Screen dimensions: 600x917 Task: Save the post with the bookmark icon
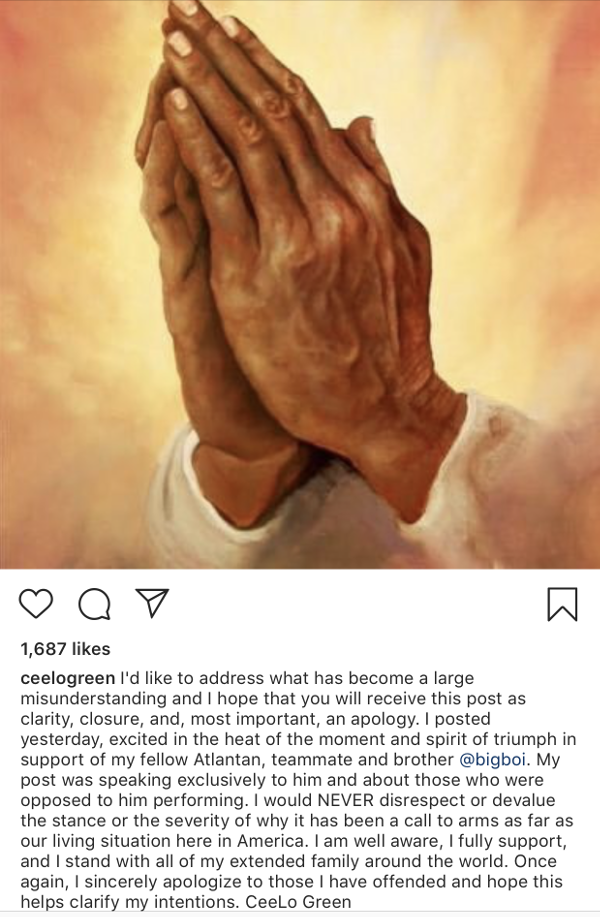(x=563, y=604)
